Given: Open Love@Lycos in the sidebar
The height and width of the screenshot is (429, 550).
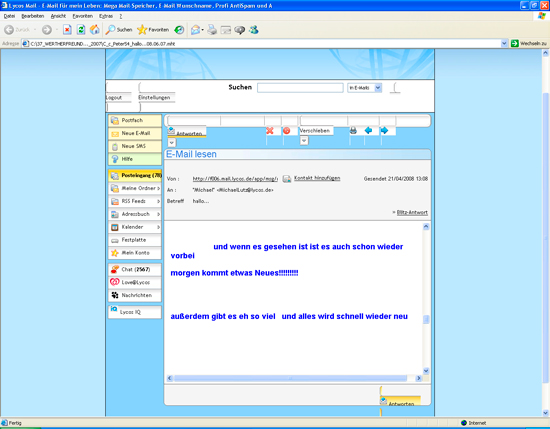Looking at the screenshot, I should pos(135,282).
